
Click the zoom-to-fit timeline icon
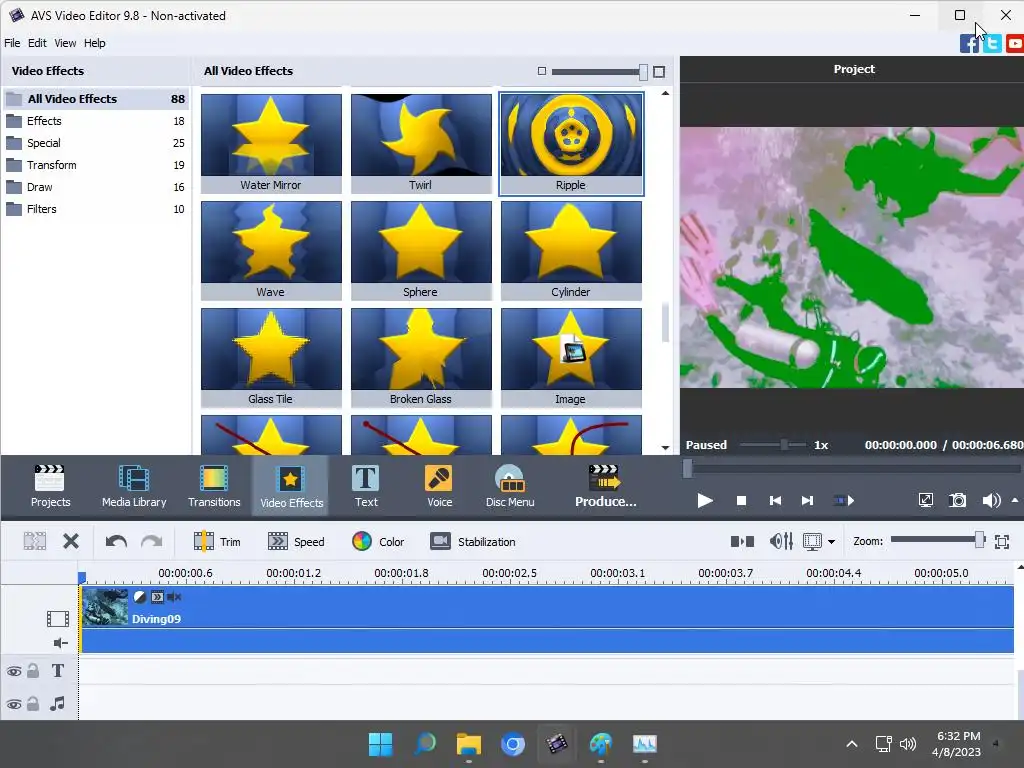(1002, 541)
